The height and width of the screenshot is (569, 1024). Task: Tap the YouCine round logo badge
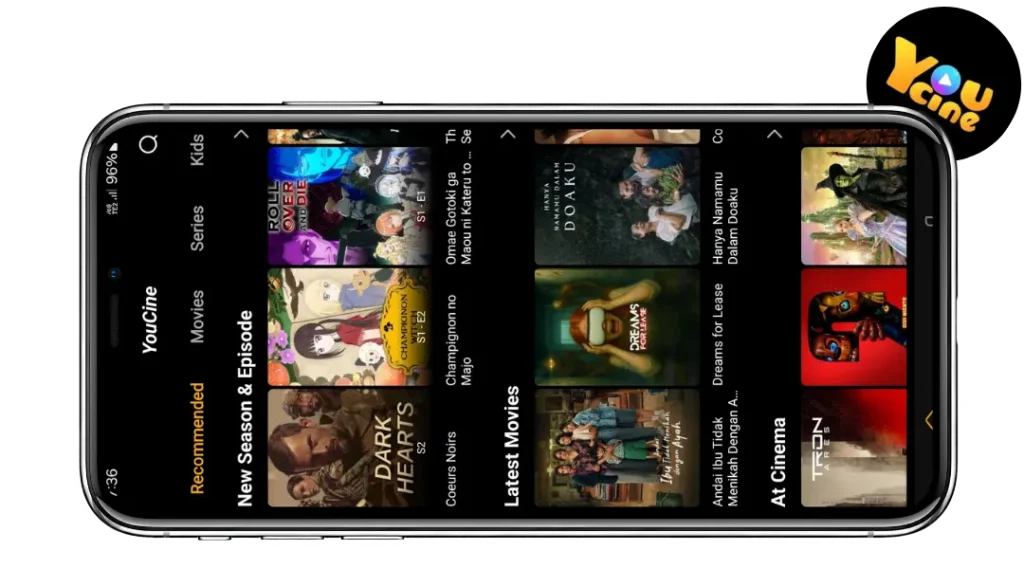coord(942,83)
